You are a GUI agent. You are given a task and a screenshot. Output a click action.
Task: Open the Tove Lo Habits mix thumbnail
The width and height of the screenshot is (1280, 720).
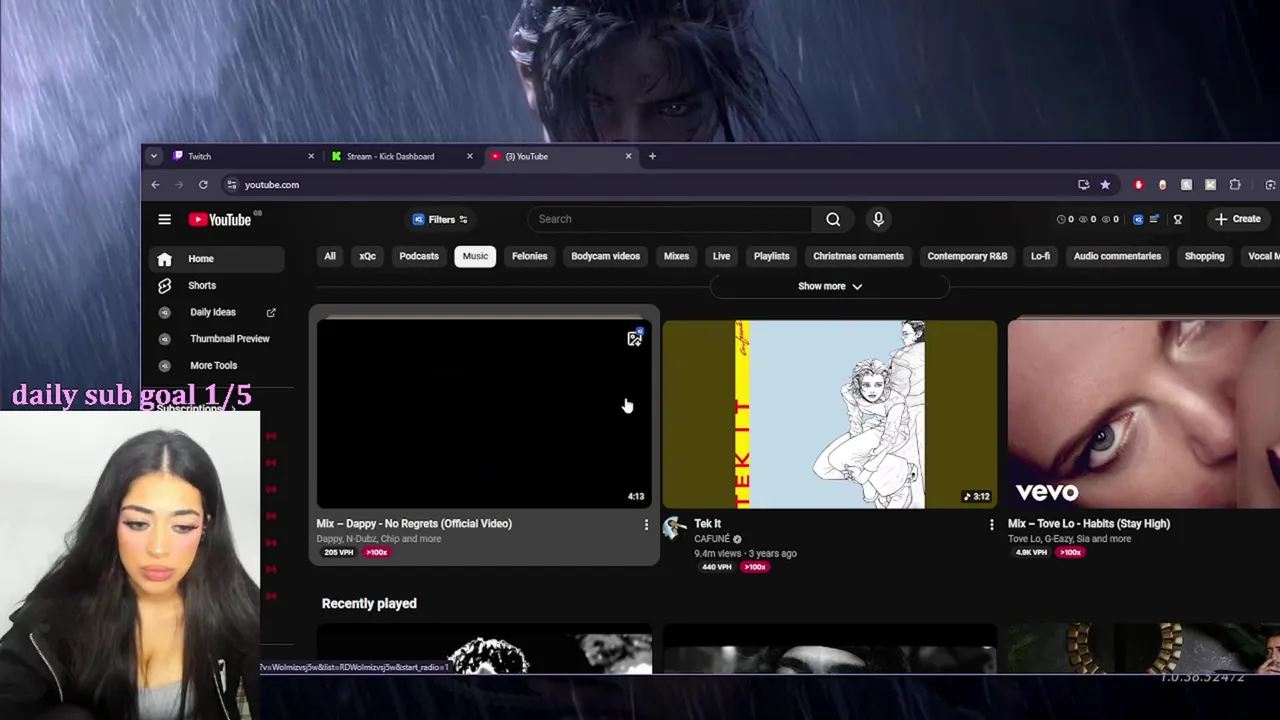point(1144,414)
